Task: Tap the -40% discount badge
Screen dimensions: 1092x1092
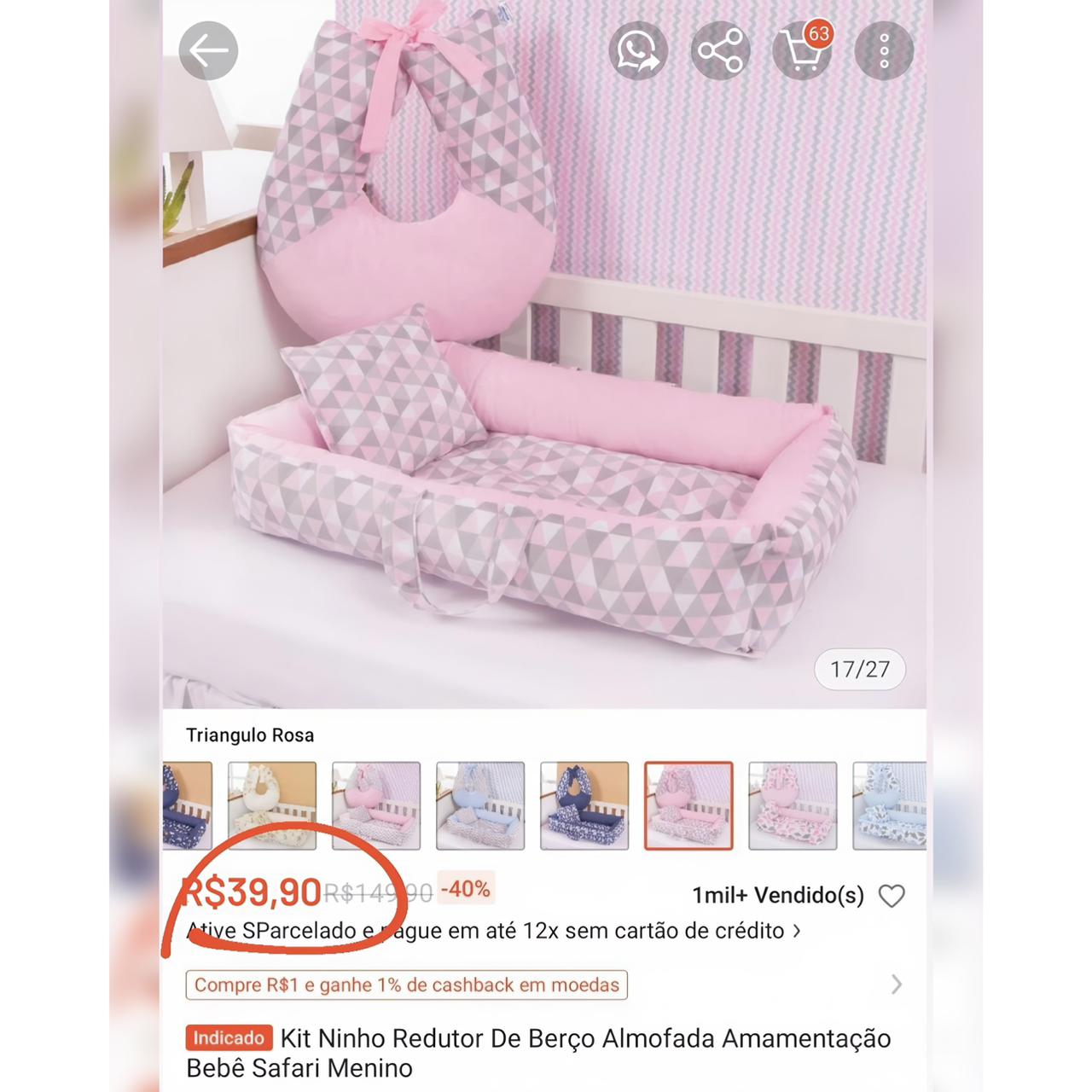Action: pos(466,890)
